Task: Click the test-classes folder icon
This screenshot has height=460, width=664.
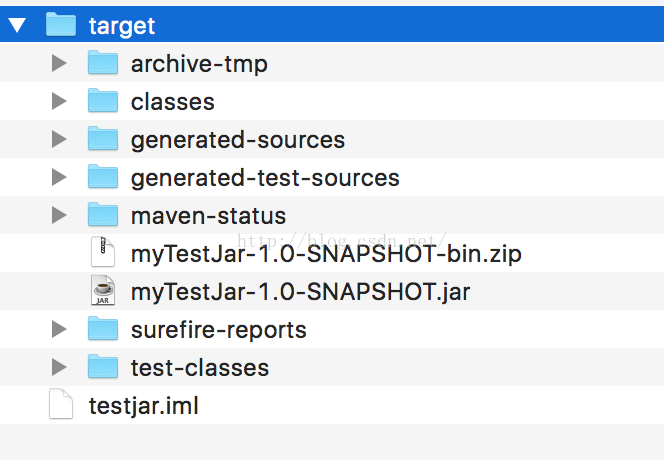Action: click(x=103, y=367)
